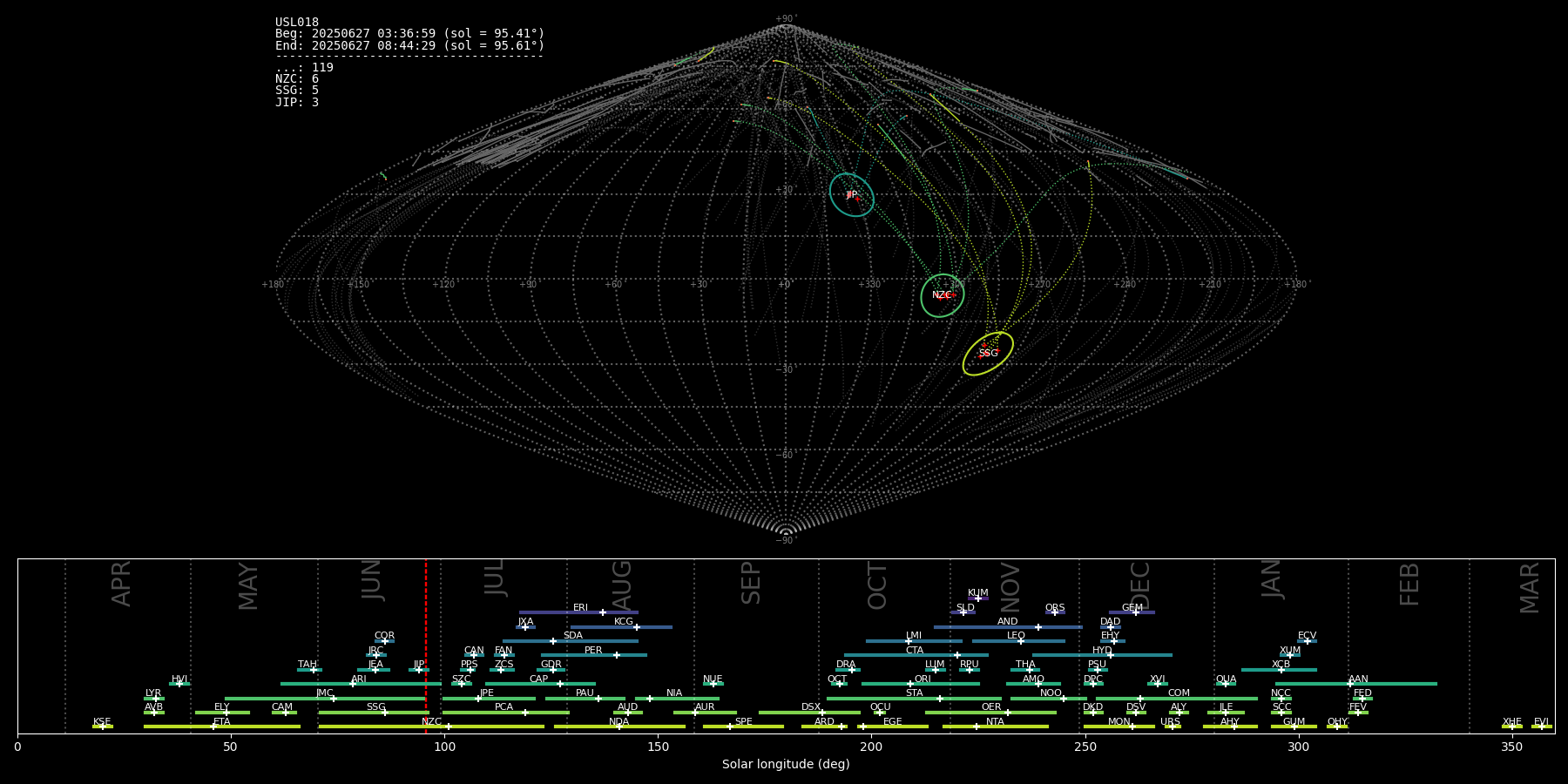Click the SPE shower label in the timeline
The height and width of the screenshot is (784, 1568).
743,722
